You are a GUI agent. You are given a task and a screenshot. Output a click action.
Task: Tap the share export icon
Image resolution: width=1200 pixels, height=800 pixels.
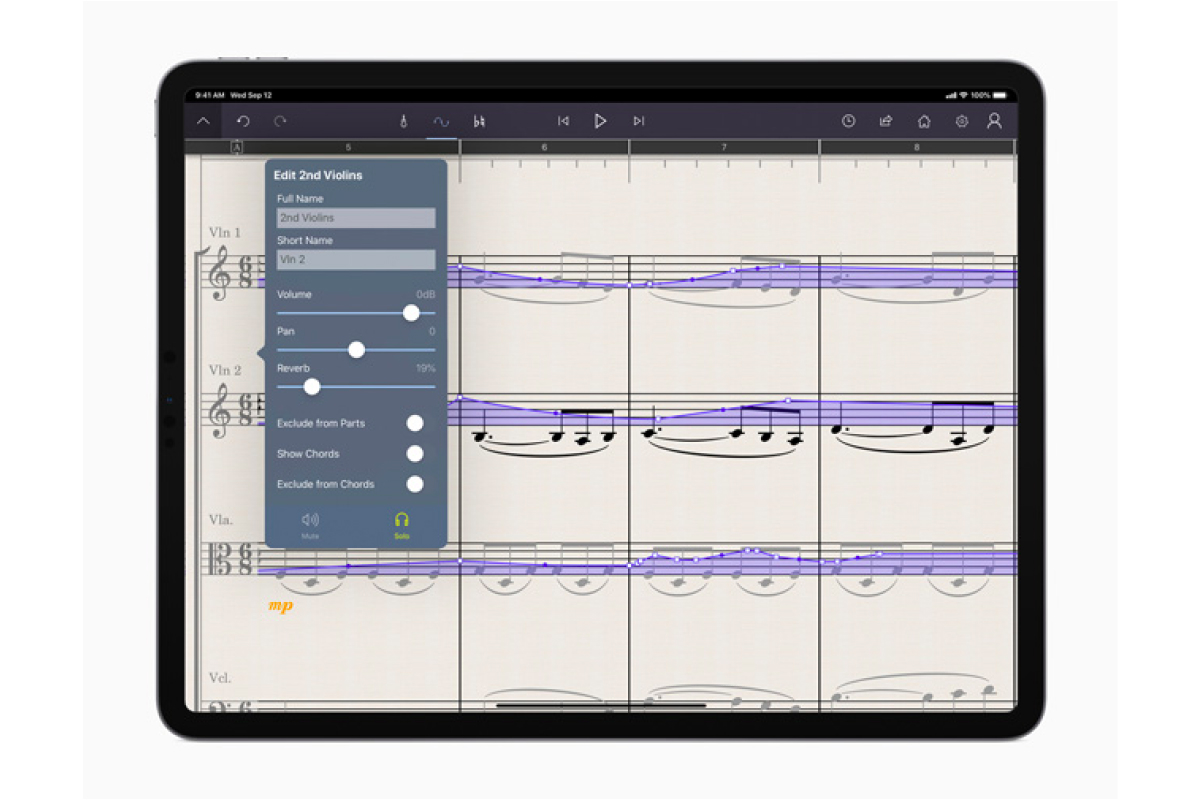coord(886,121)
